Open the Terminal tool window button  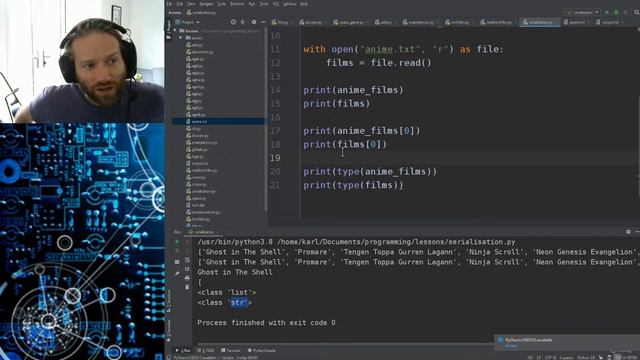point(230,351)
